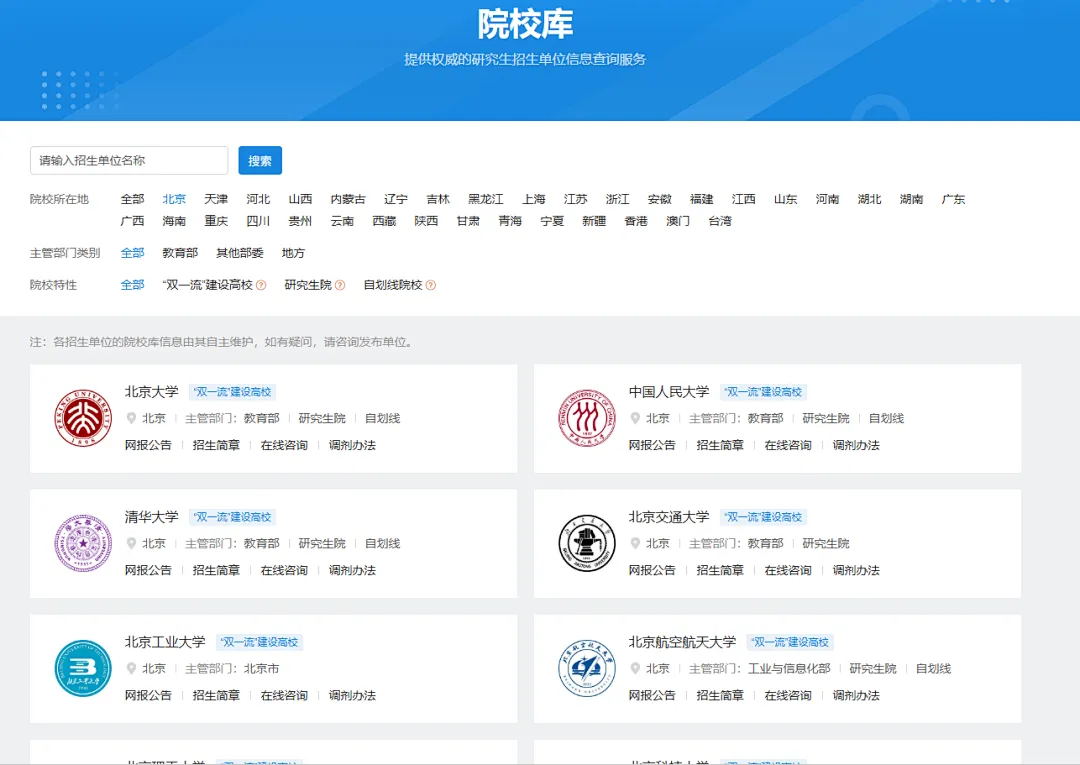This screenshot has width=1080, height=765.
Task: Select 其他部委 department filter
Action: (240, 253)
